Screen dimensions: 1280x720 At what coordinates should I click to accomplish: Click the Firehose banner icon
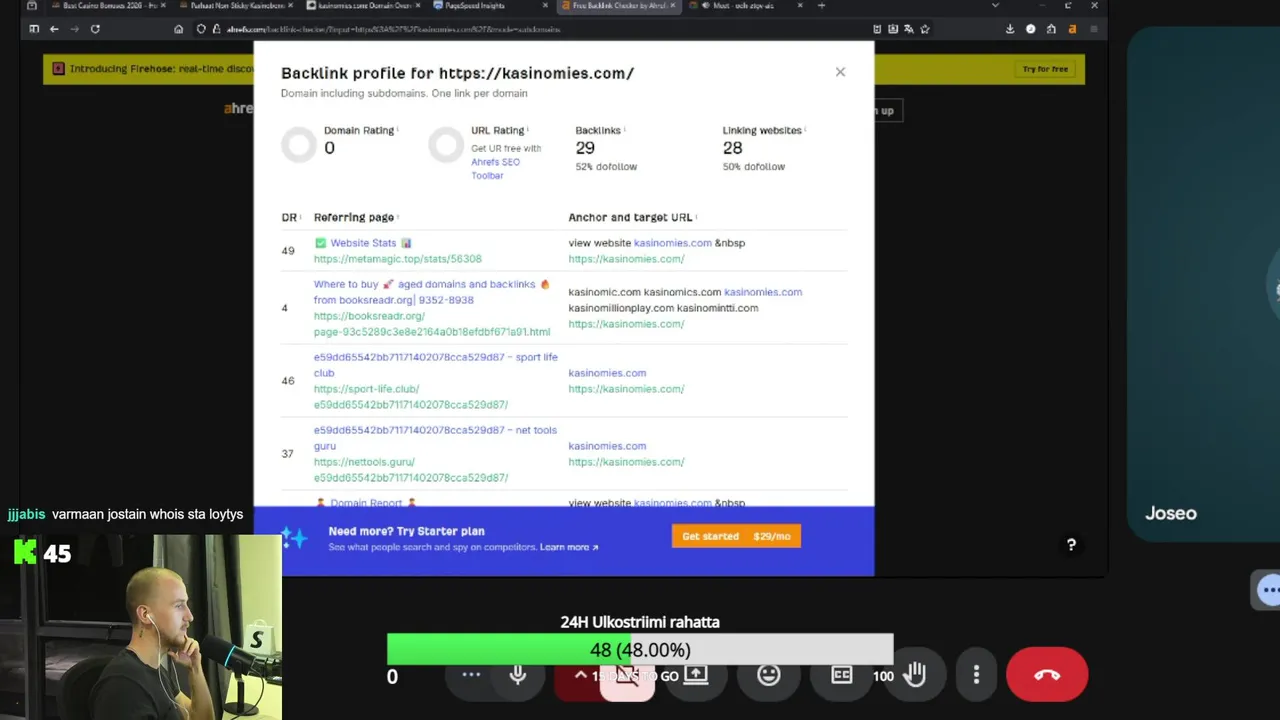[58, 69]
